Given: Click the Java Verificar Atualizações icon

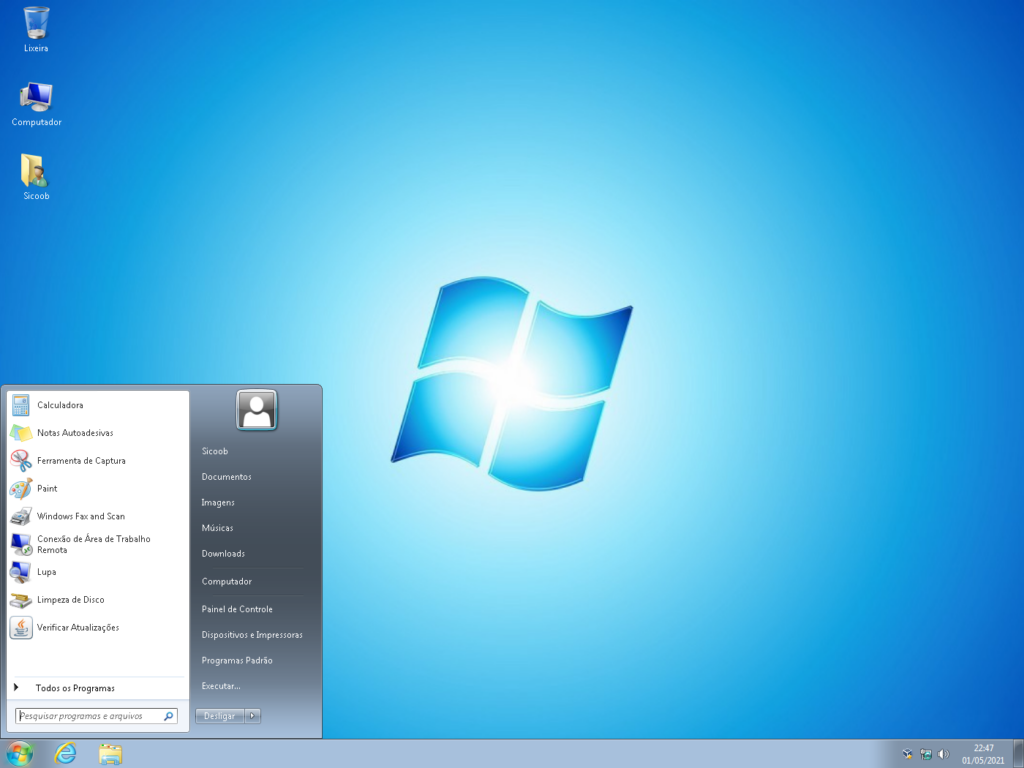Looking at the screenshot, I should tap(21, 628).
